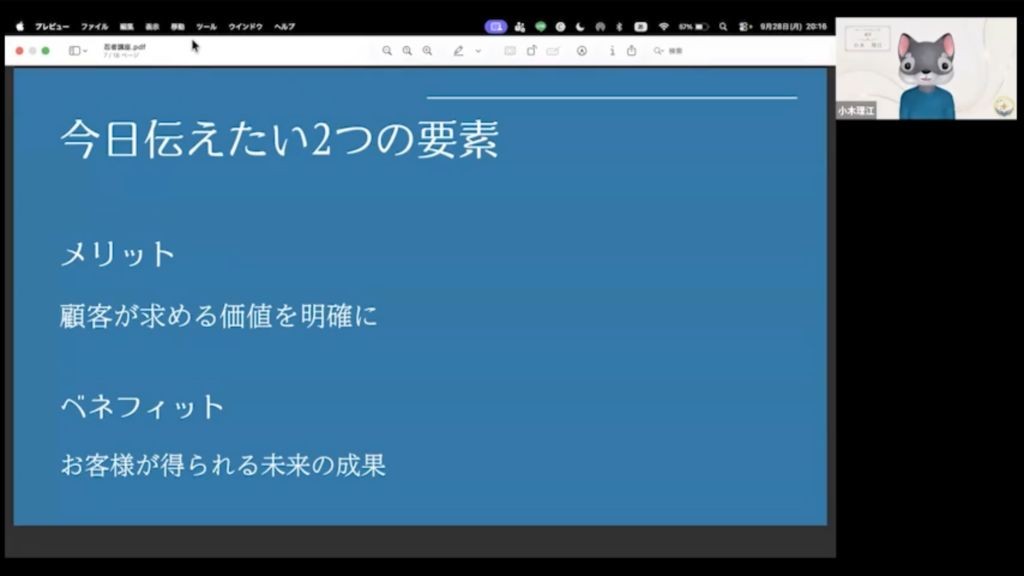1024x576 pixels.
Task: Click the rectangular selection toolbar icon
Action: pyautogui.click(x=510, y=50)
